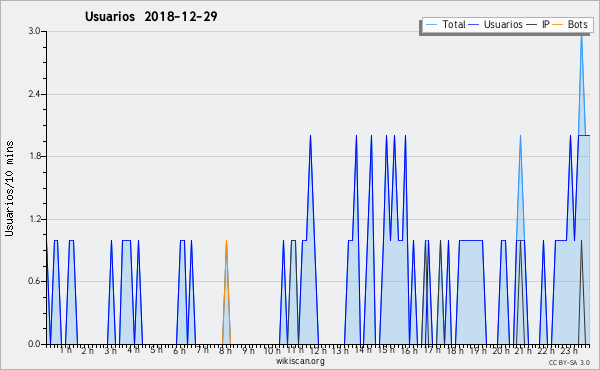600x370 pixels.
Task: Click the 2.4 y-axis value
Action: coord(34,94)
